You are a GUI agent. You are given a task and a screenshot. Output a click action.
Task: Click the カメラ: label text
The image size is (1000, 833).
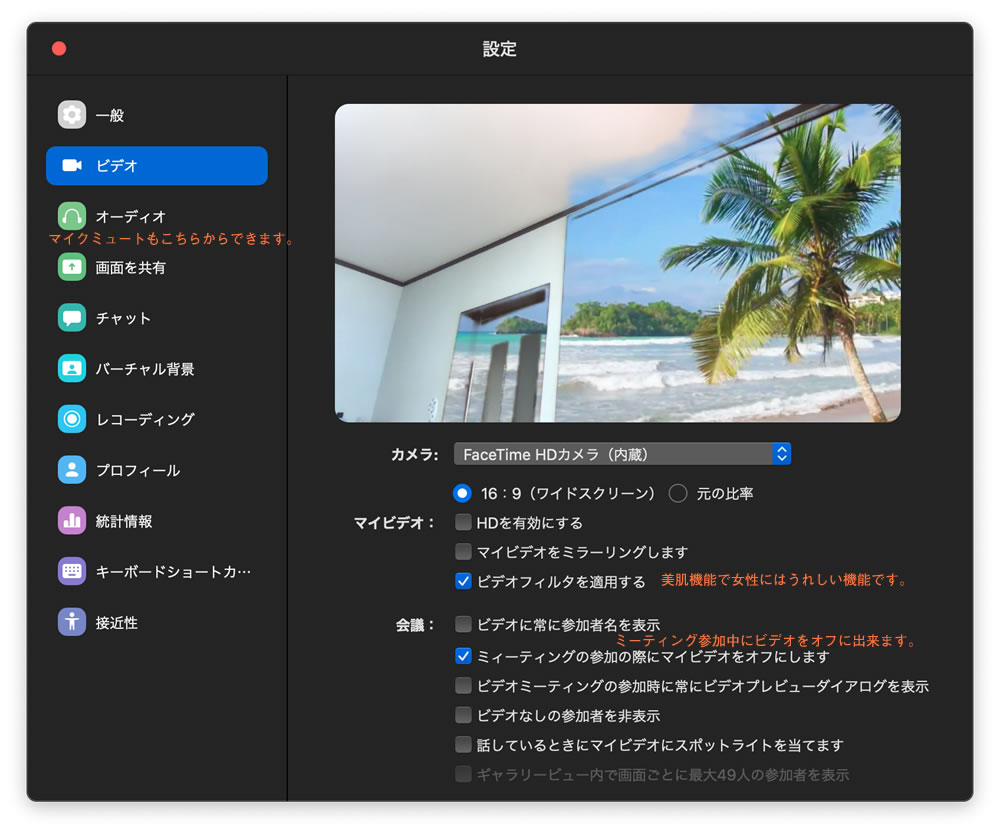415,454
